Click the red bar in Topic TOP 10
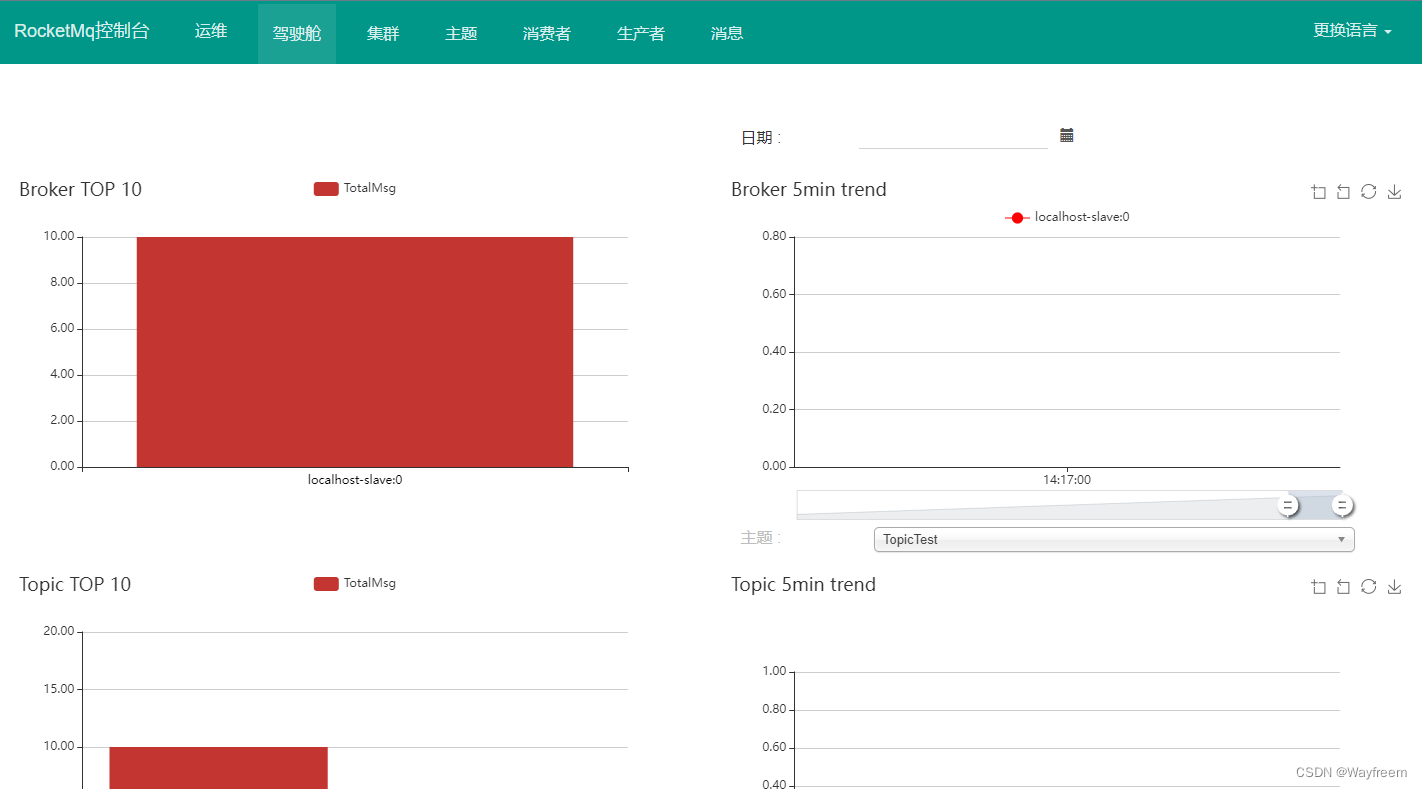1422x789 pixels. (219, 768)
